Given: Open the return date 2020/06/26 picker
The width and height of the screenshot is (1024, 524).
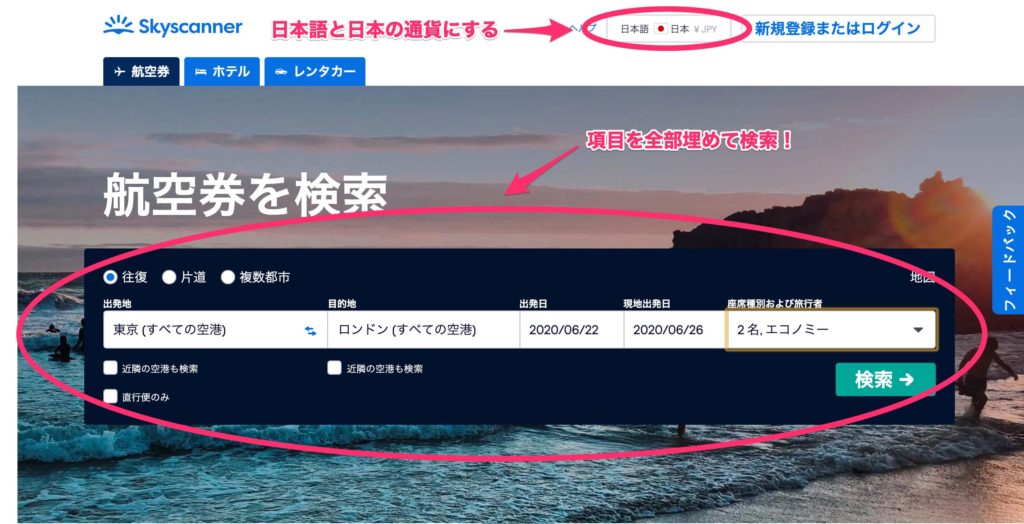Looking at the screenshot, I should click(x=674, y=330).
